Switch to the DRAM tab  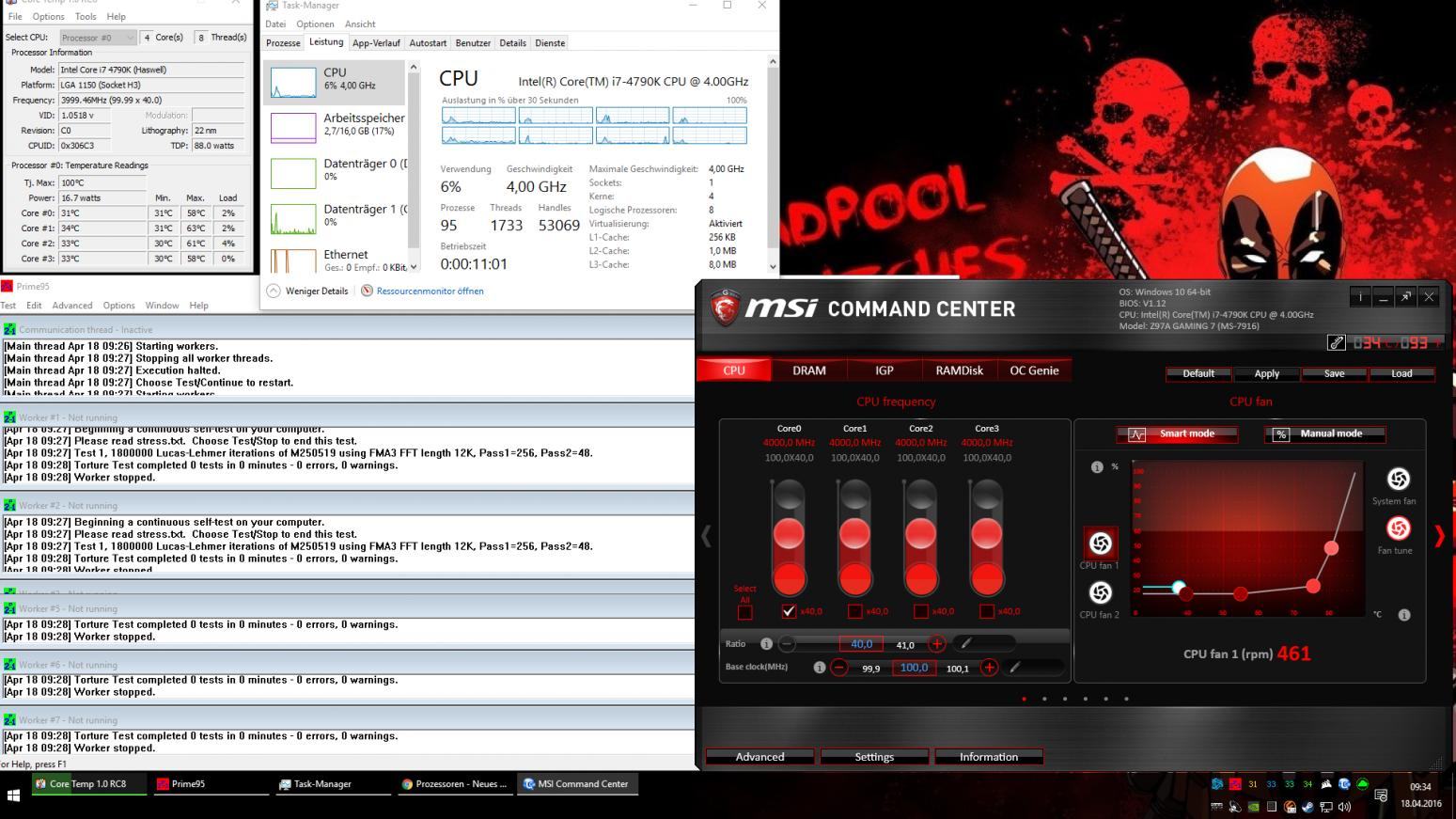coord(809,370)
